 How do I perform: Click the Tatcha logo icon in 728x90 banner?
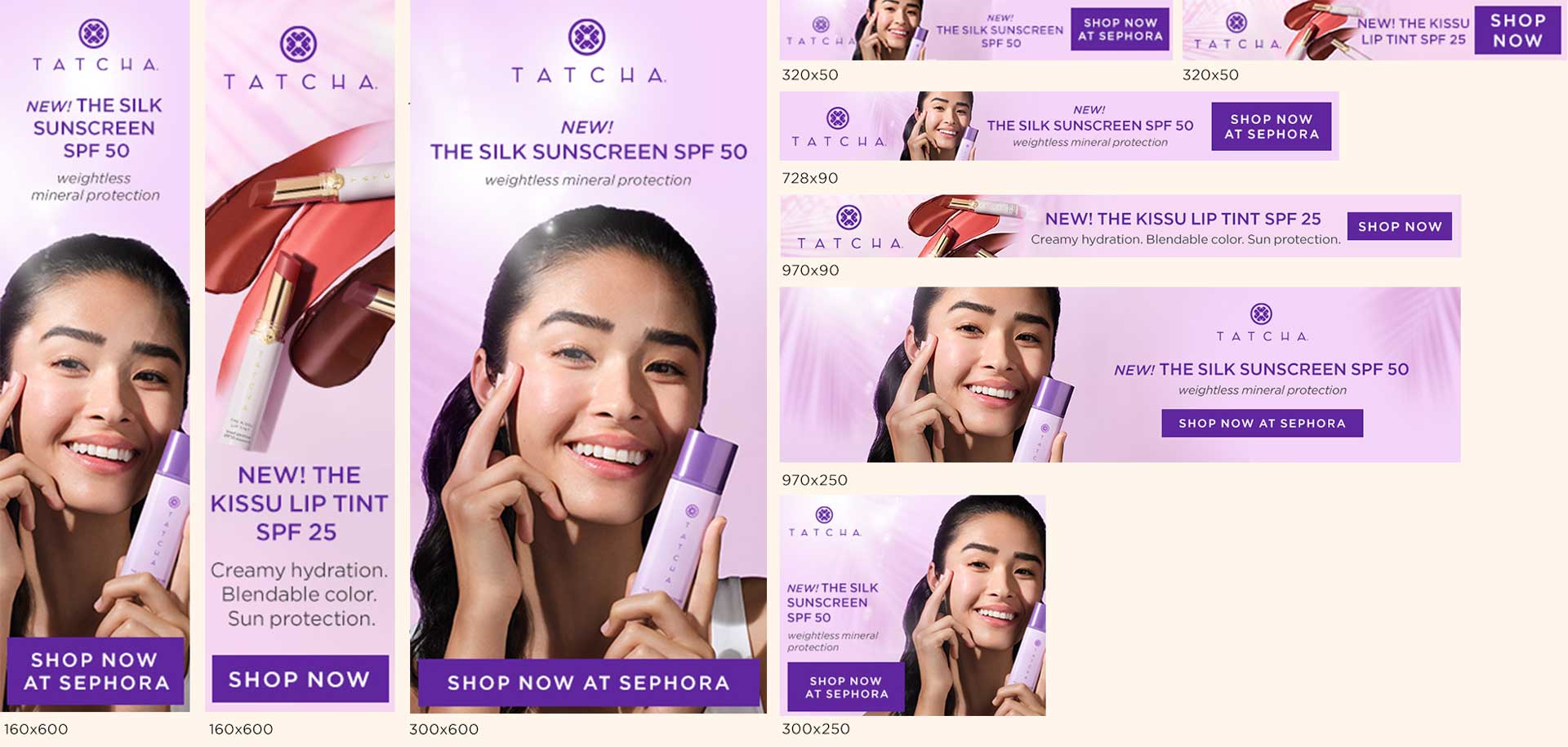pyautogui.click(x=838, y=118)
